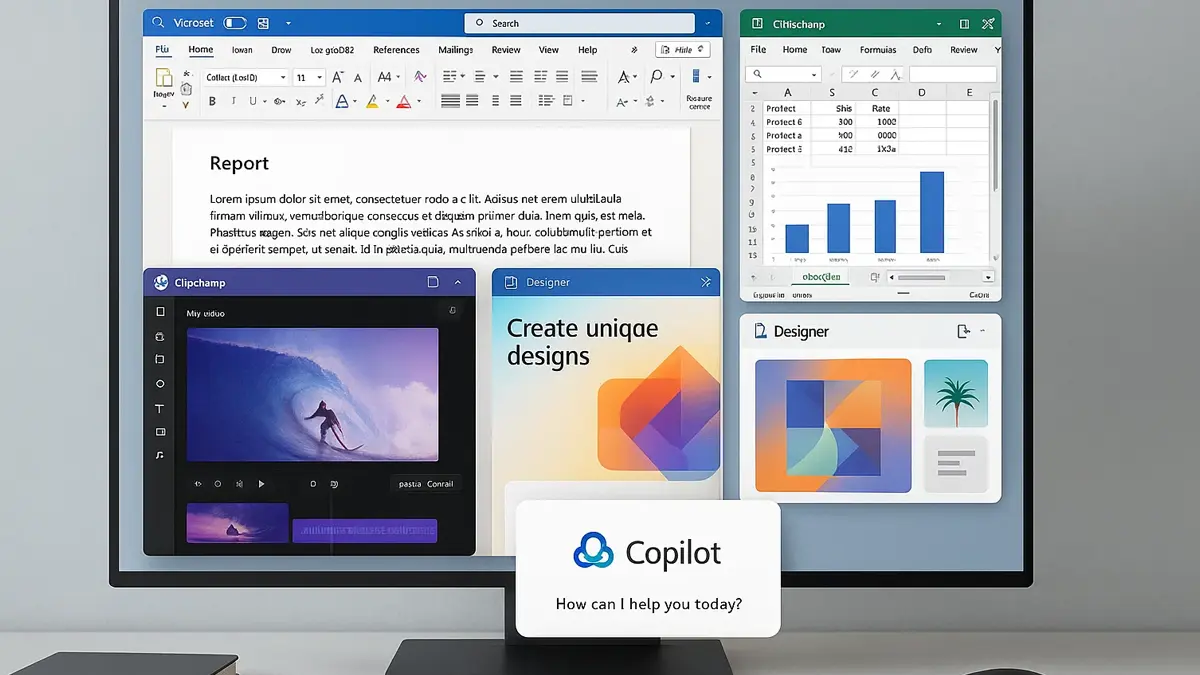
Task: Select the video clip thumbnail in the timeline
Action: coord(237,523)
